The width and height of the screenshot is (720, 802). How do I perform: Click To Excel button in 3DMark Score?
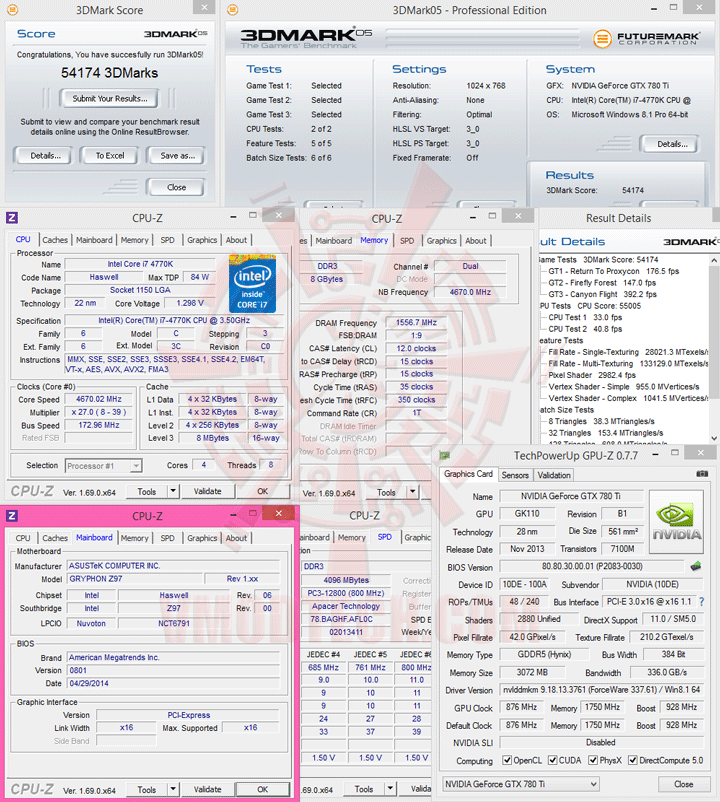pyautogui.click(x=110, y=155)
